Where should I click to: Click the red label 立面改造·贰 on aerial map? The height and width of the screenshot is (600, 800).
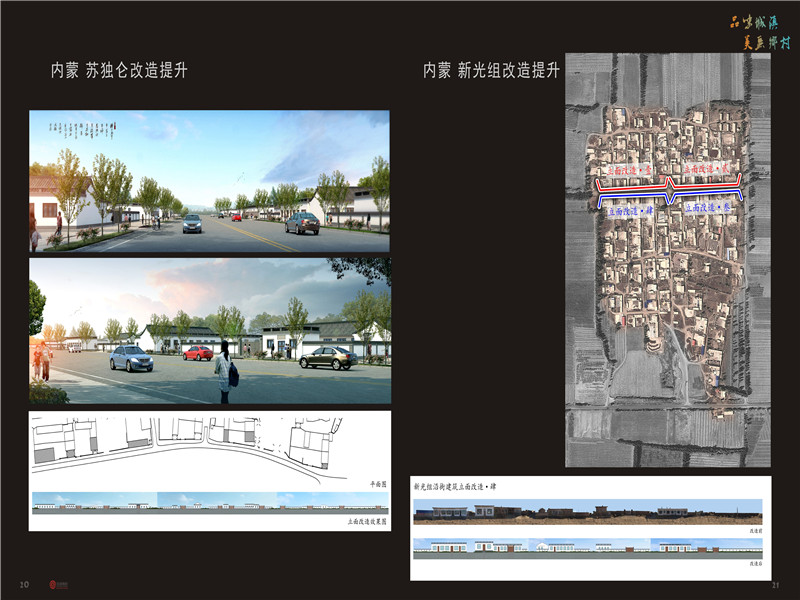tap(710, 171)
